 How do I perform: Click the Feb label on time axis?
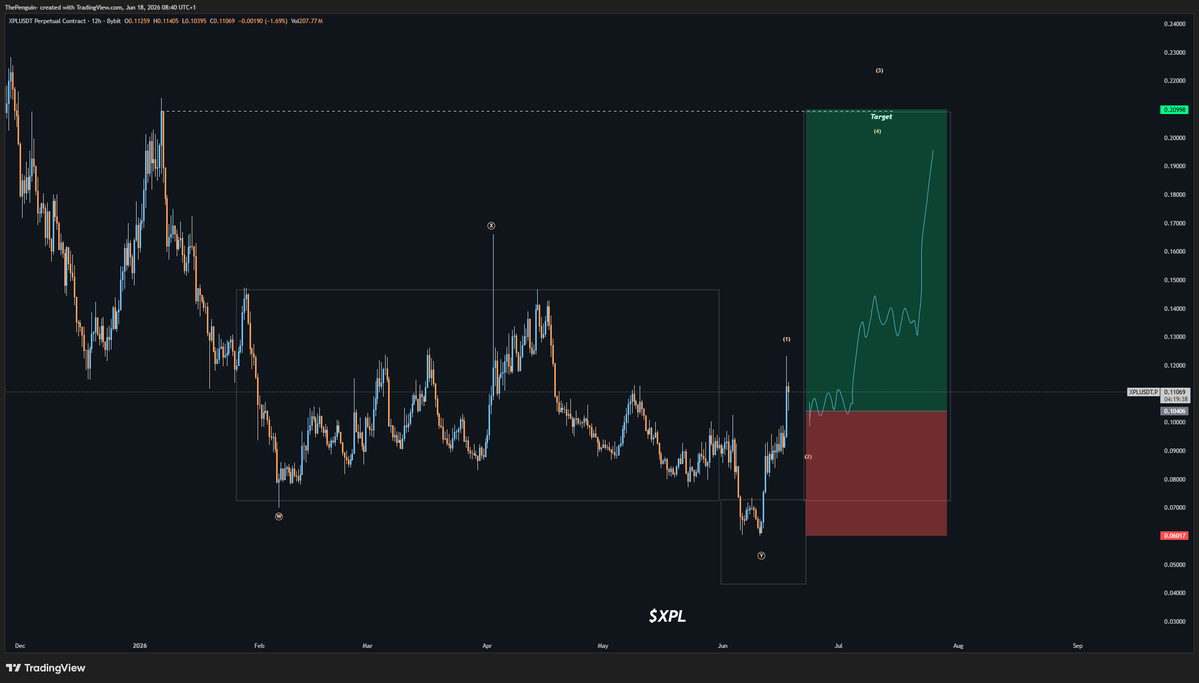259,646
